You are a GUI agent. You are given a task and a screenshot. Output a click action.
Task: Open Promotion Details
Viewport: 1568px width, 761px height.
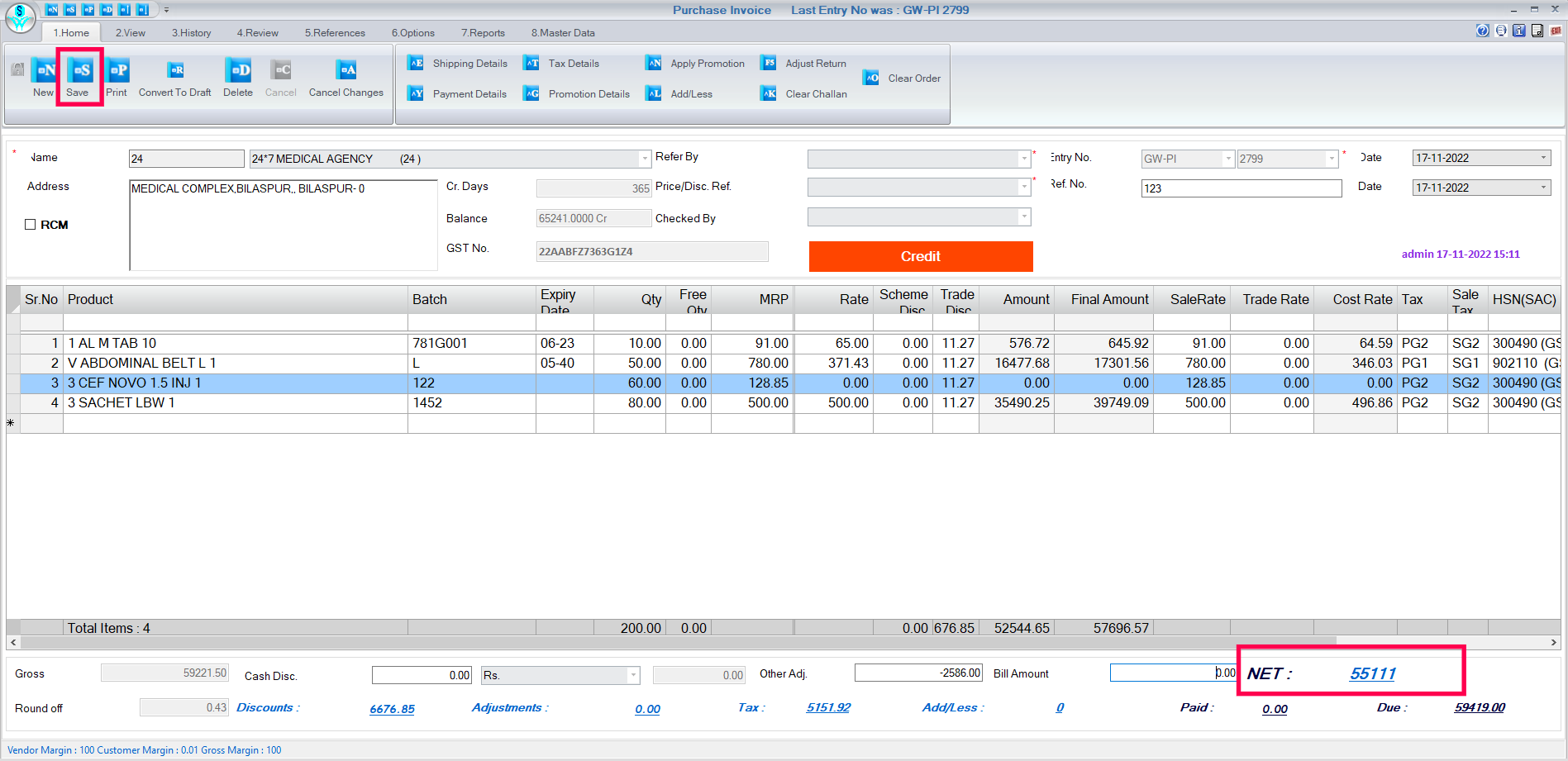click(x=577, y=94)
